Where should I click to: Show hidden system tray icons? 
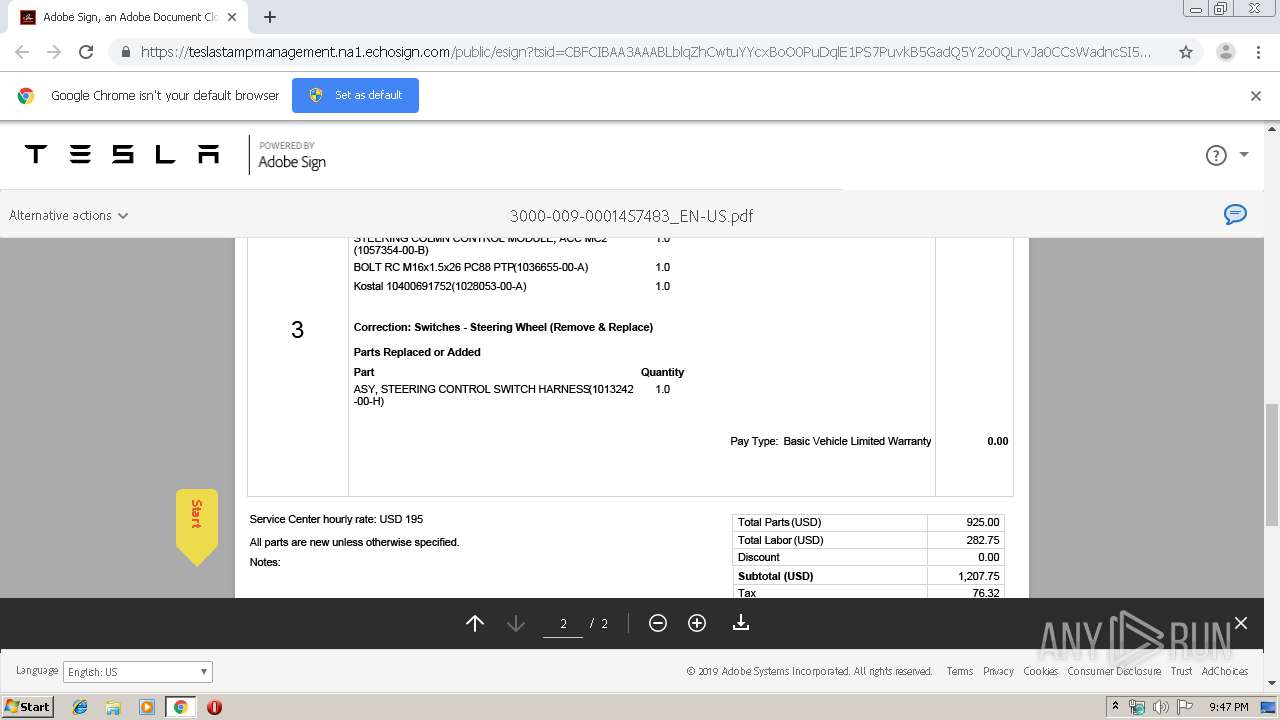coord(1116,706)
